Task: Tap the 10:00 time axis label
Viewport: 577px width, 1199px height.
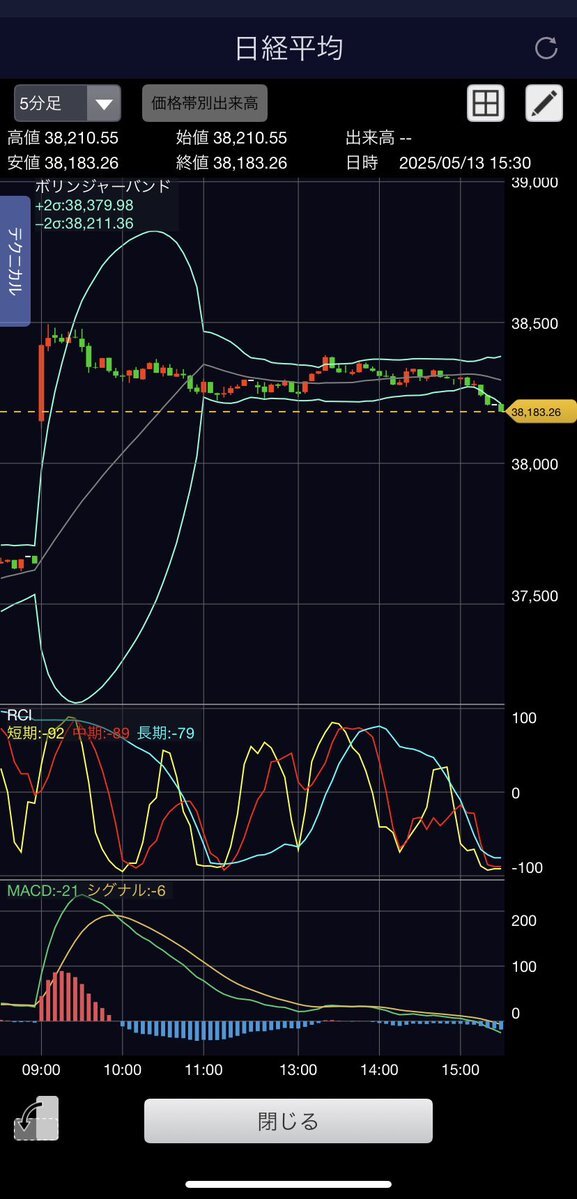Action: coord(122,1069)
